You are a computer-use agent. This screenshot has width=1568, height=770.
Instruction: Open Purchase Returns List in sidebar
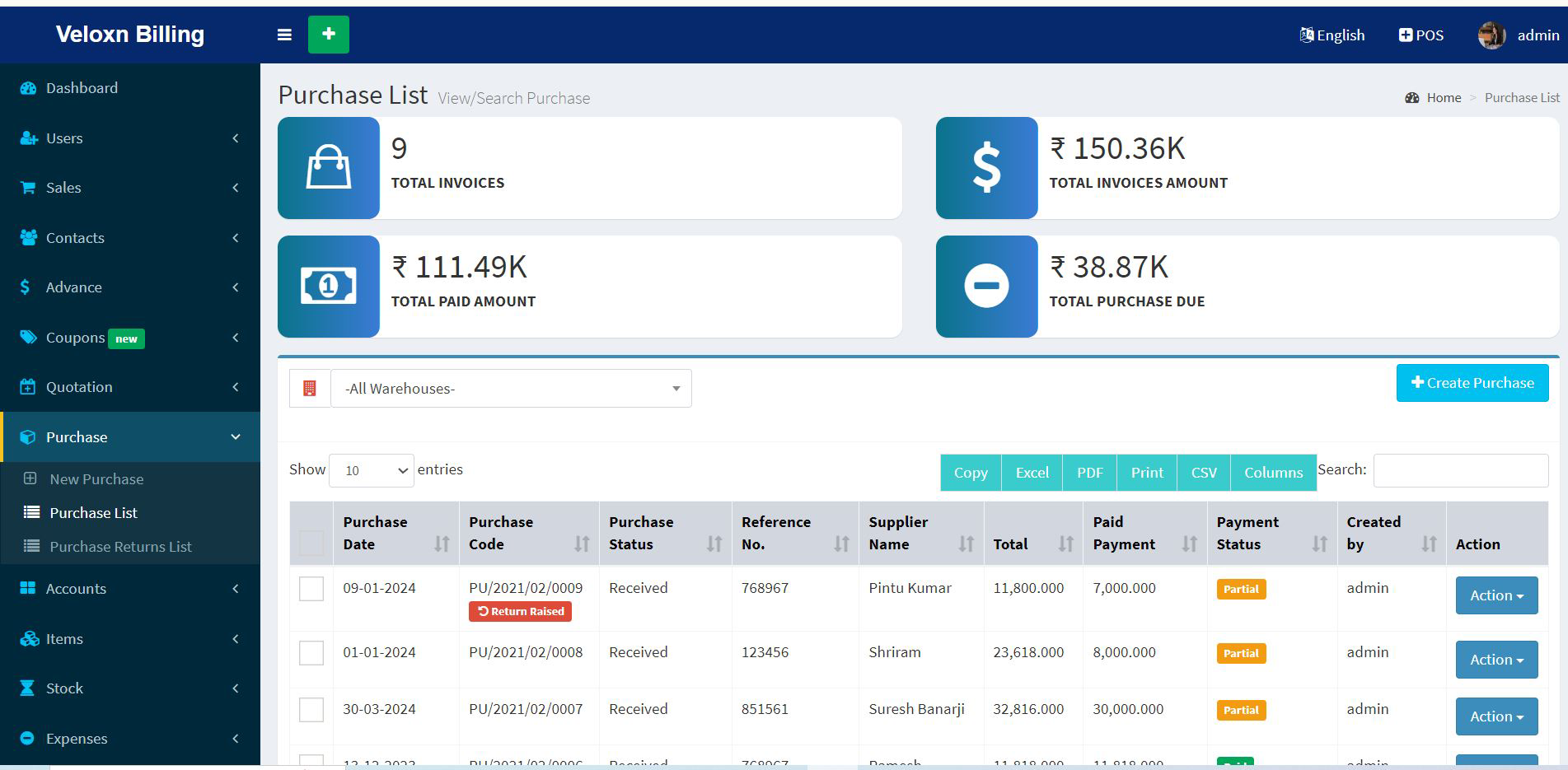(x=120, y=547)
